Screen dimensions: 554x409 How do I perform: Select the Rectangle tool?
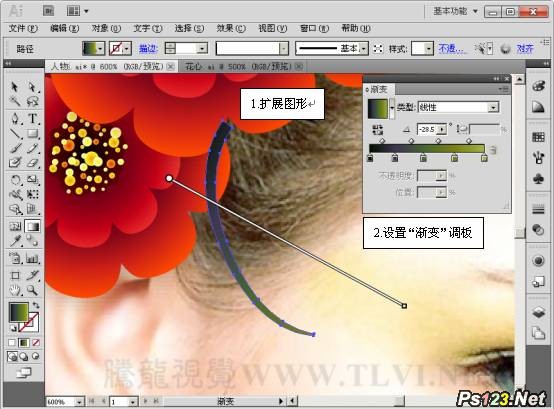click(x=32, y=133)
